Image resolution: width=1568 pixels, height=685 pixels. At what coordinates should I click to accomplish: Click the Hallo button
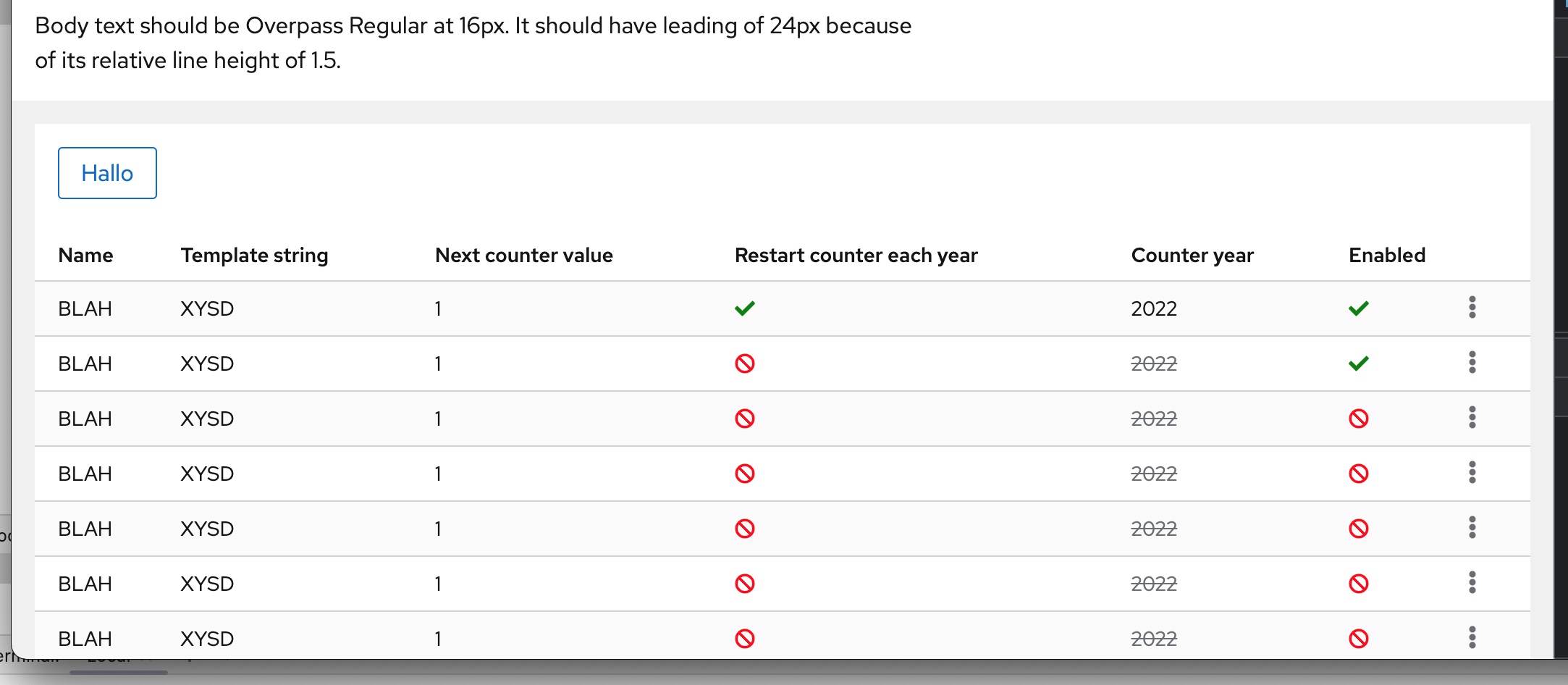(107, 173)
